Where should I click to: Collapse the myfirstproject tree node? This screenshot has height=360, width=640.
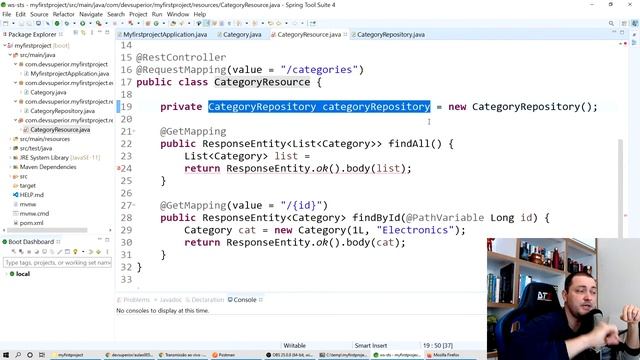(4, 46)
